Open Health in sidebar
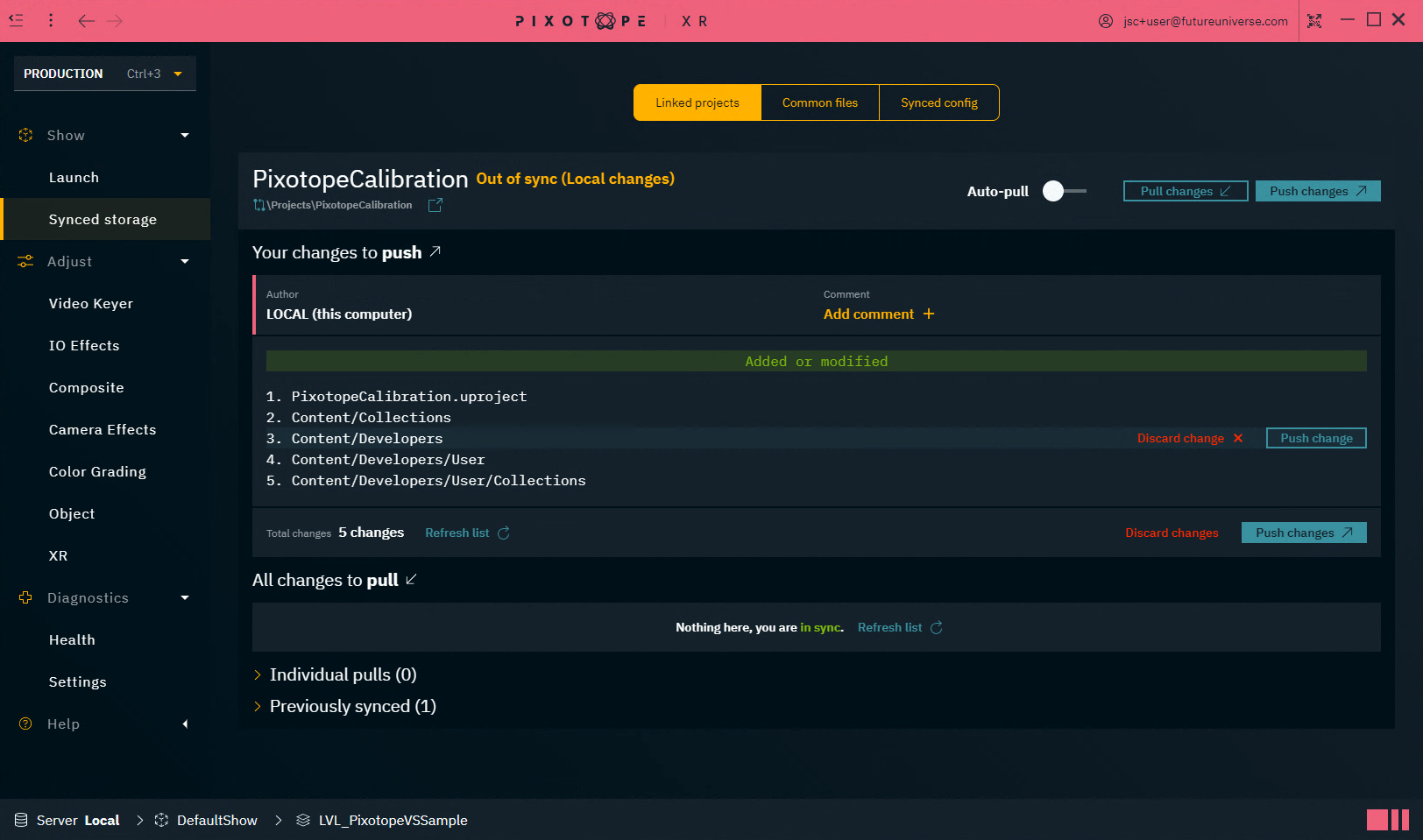Screen dimensions: 1423x840 [105, 639]
